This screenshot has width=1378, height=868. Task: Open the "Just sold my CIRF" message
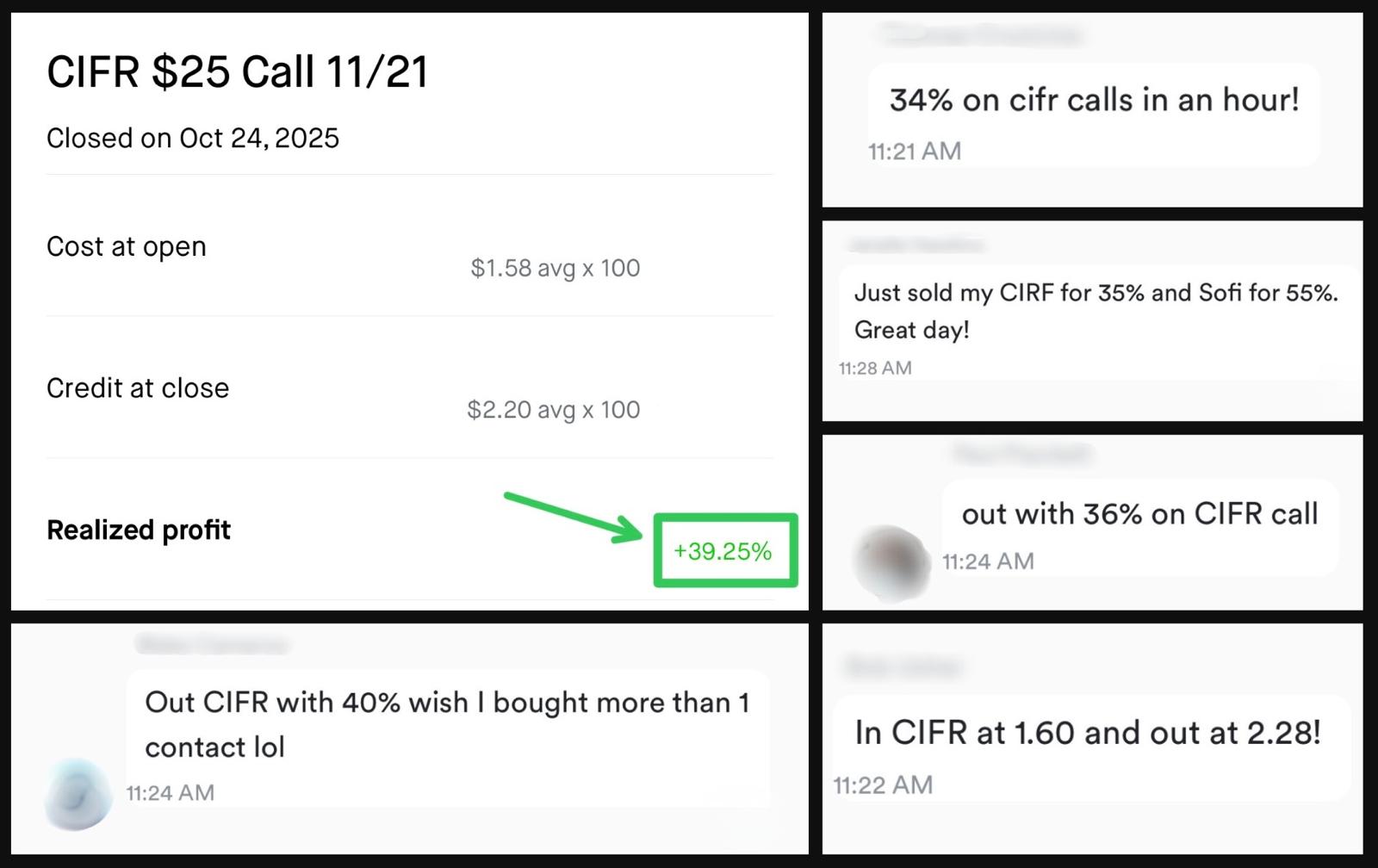pyautogui.click(x=1096, y=311)
